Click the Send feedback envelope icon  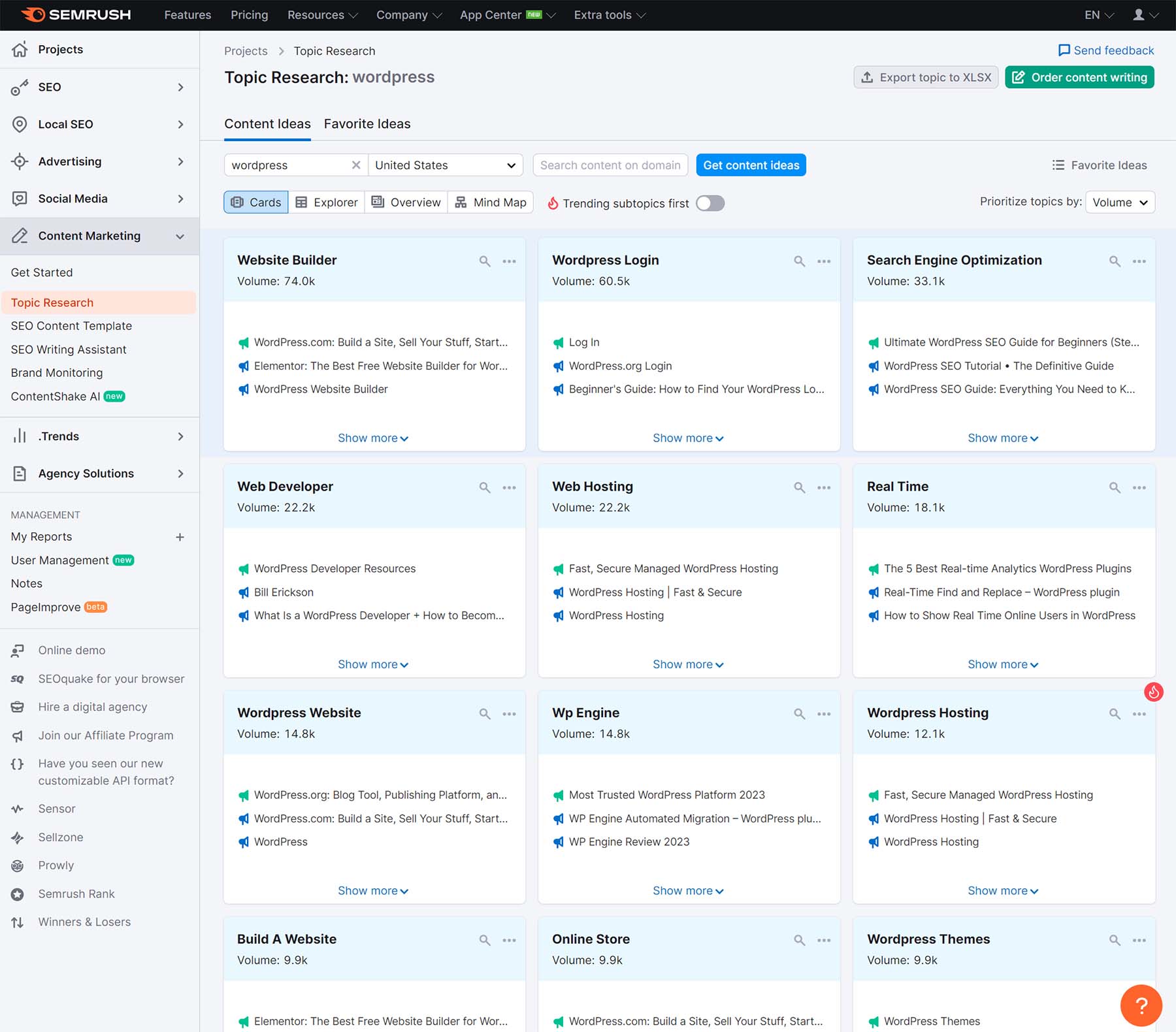(x=1064, y=50)
